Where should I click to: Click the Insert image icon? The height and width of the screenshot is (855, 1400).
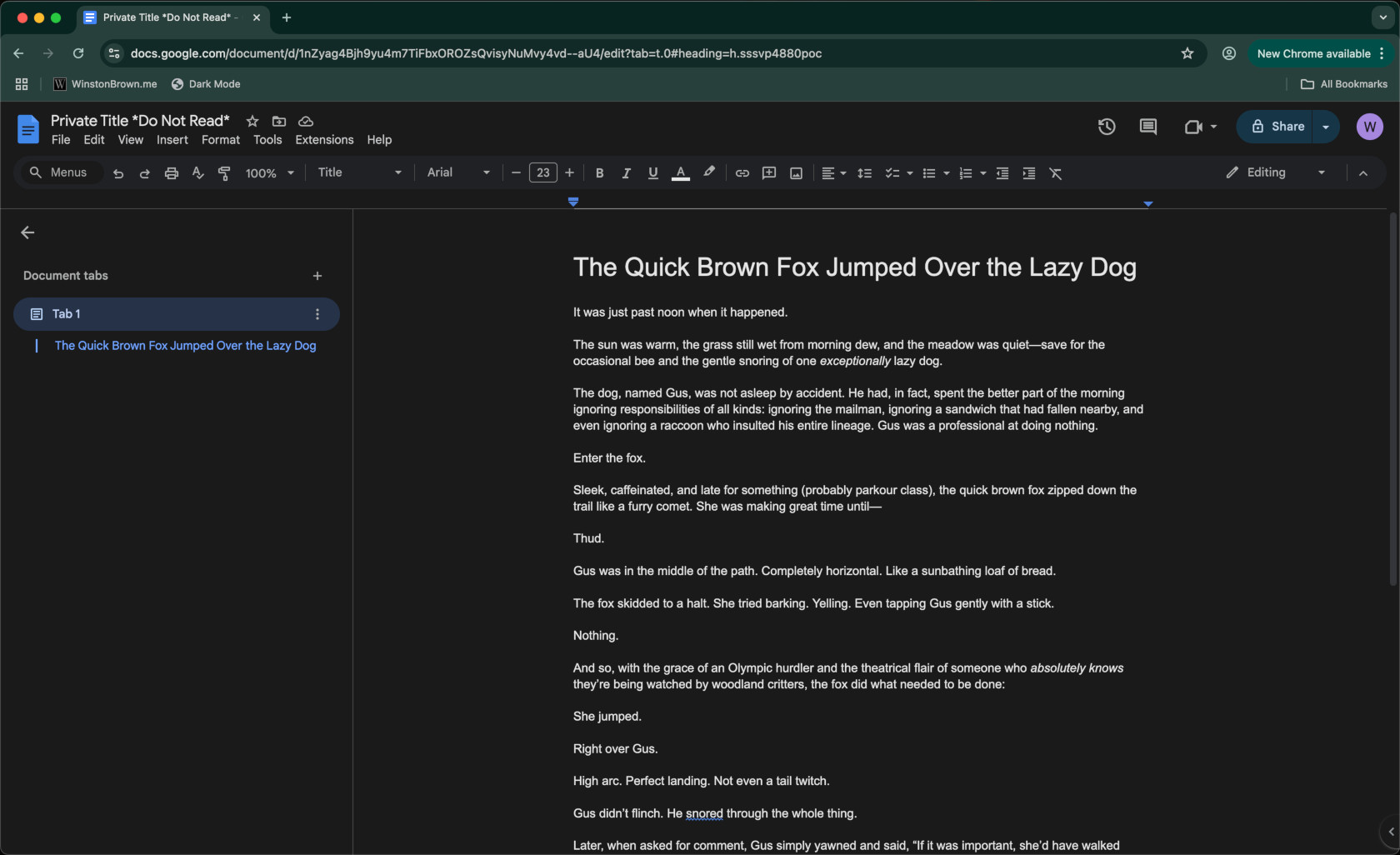pyautogui.click(x=796, y=173)
